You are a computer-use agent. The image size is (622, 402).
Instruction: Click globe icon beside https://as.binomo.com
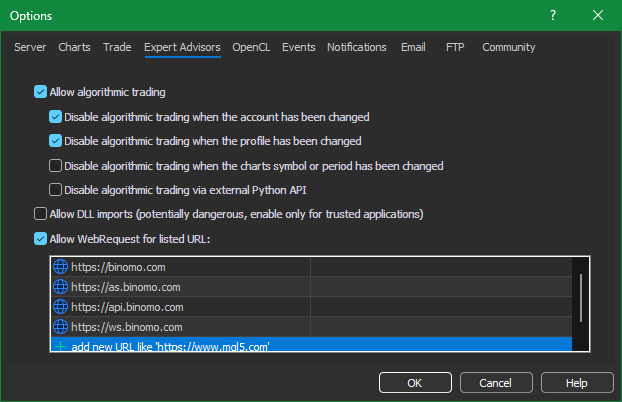click(60, 287)
